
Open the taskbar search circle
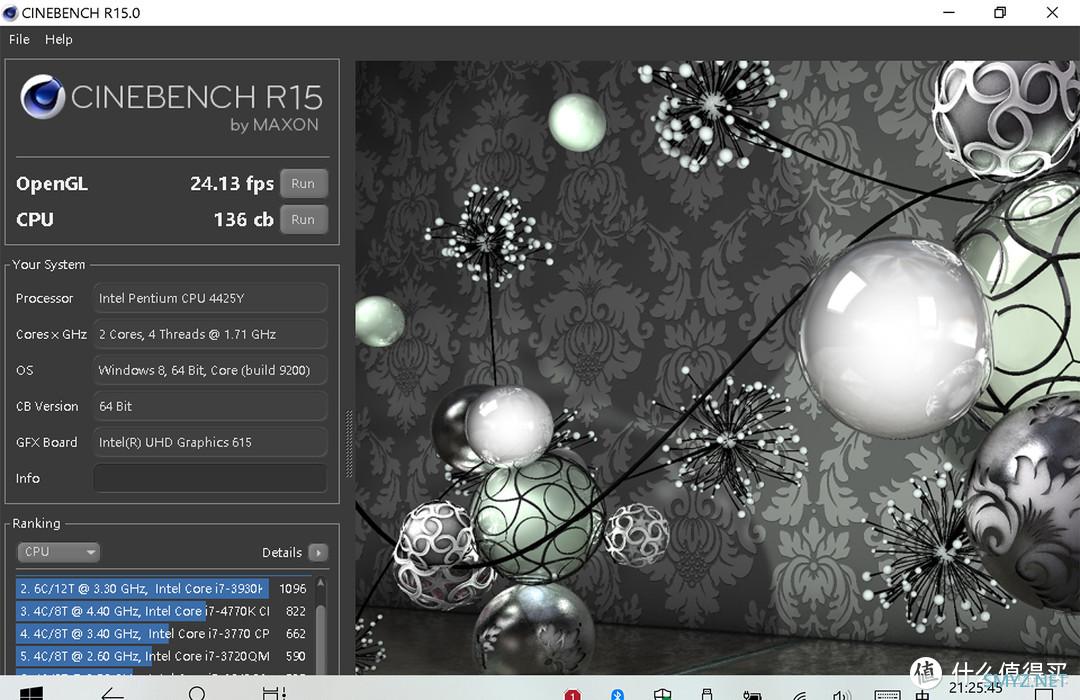[197, 693]
